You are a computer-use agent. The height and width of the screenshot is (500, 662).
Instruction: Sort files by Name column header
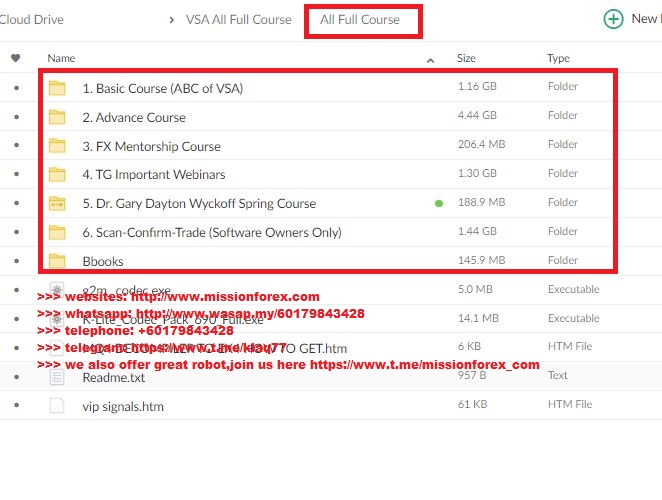[61, 58]
